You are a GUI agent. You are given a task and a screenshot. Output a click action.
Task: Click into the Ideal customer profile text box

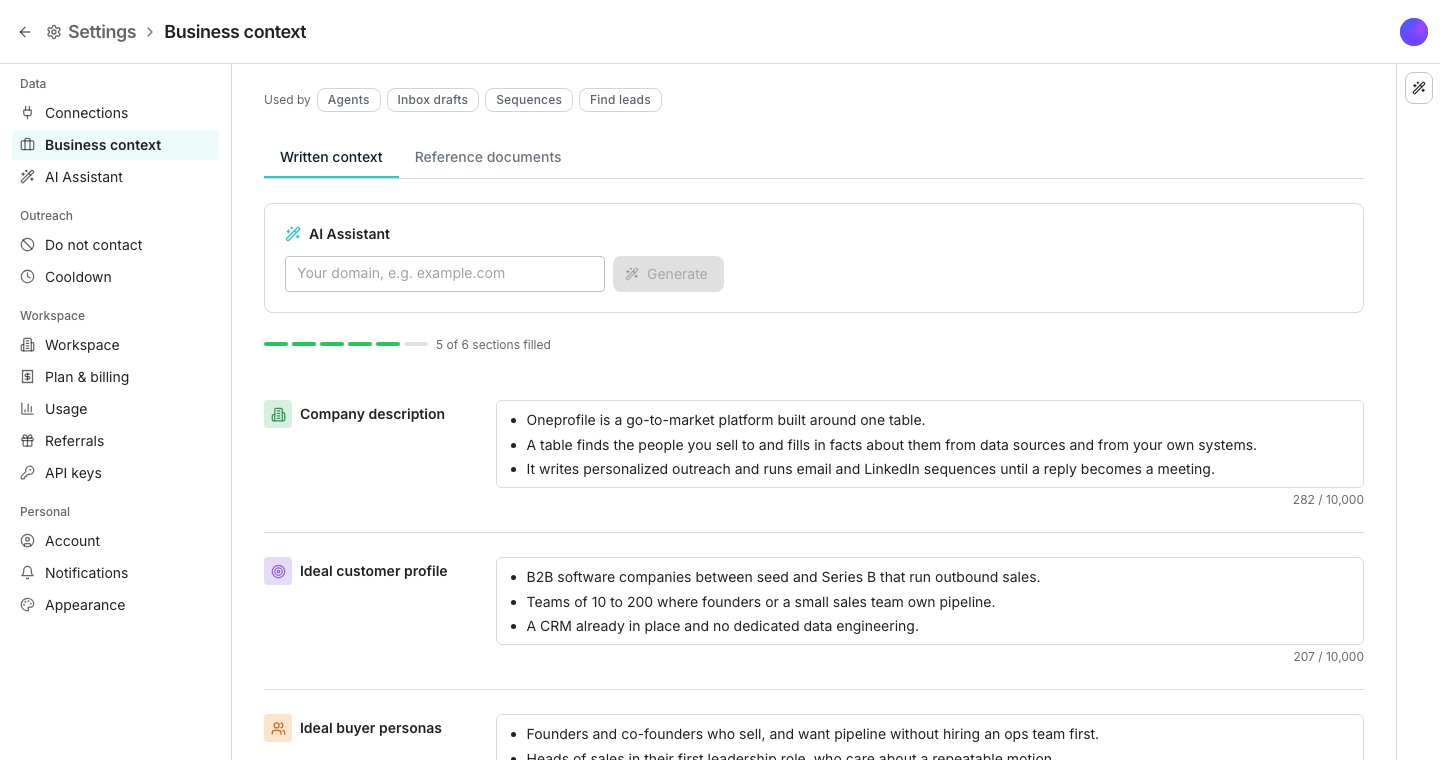tap(930, 601)
